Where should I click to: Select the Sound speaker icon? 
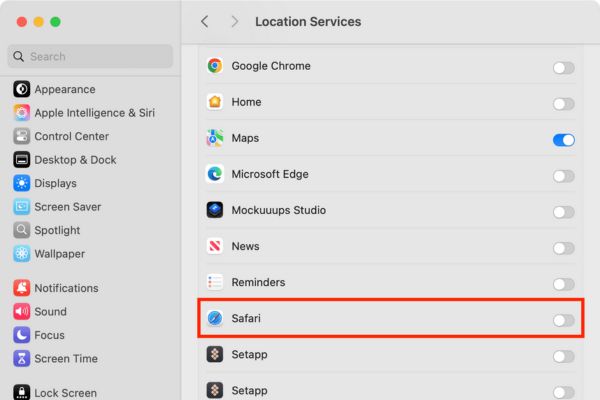point(21,312)
